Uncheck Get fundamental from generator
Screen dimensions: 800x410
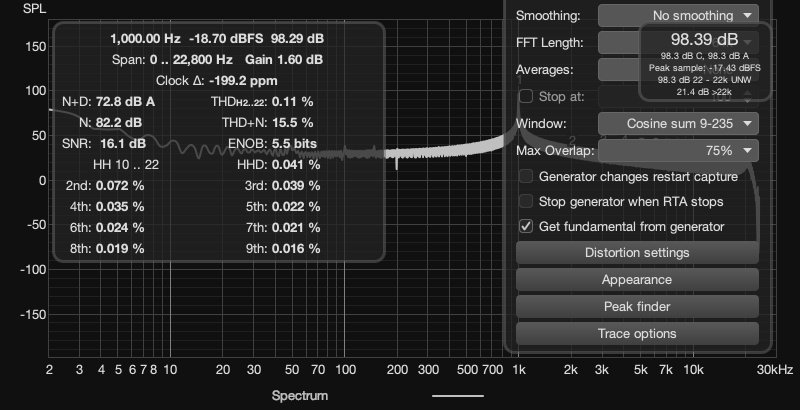pyautogui.click(x=527, y=227)
